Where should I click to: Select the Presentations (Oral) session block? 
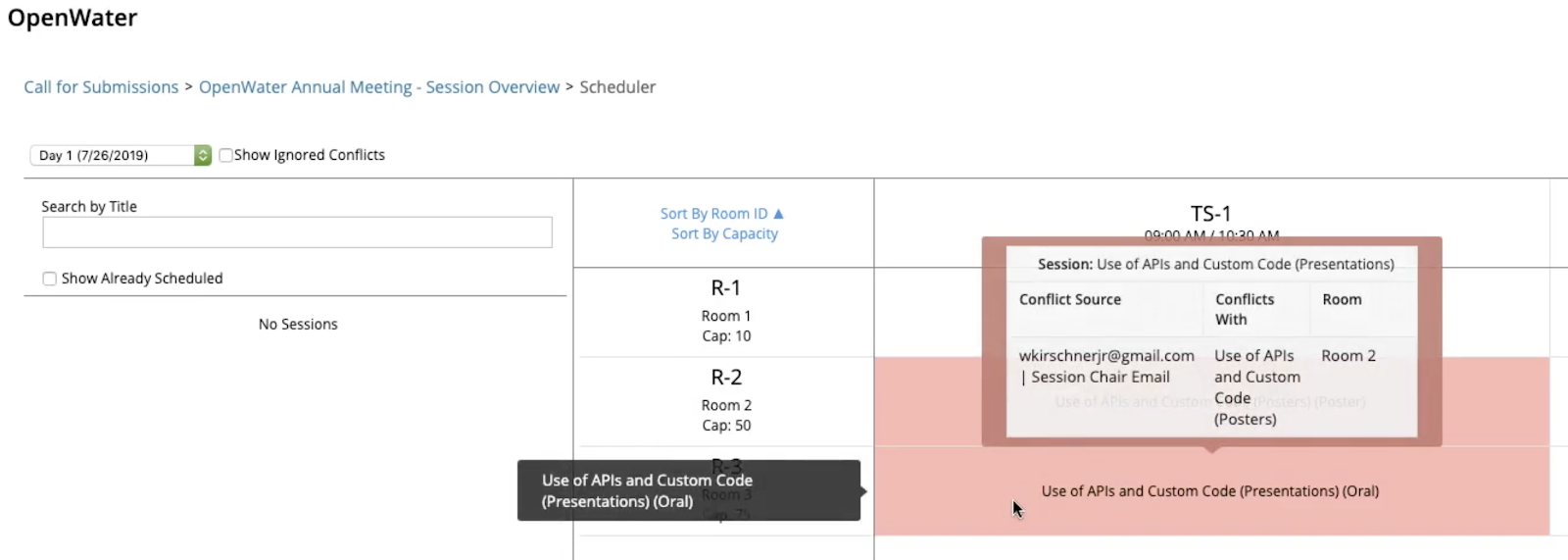click(x=1209, y=491)
